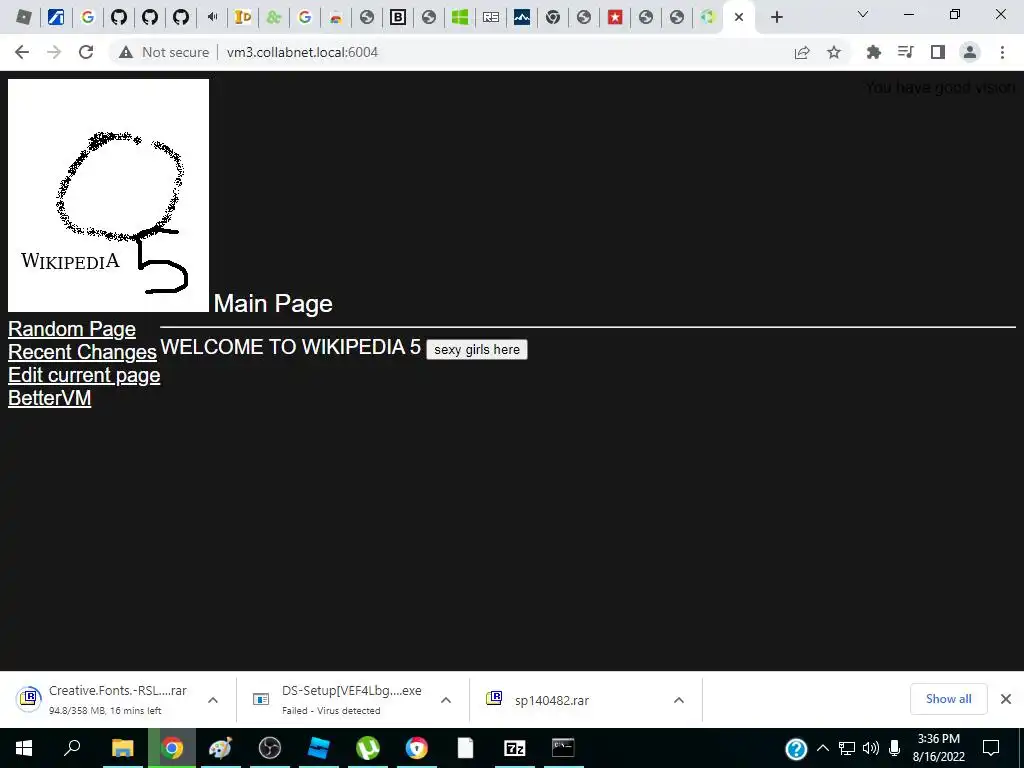1024x768 pixels.
Task: Open the Edit current page link
Action: (84, 376)
